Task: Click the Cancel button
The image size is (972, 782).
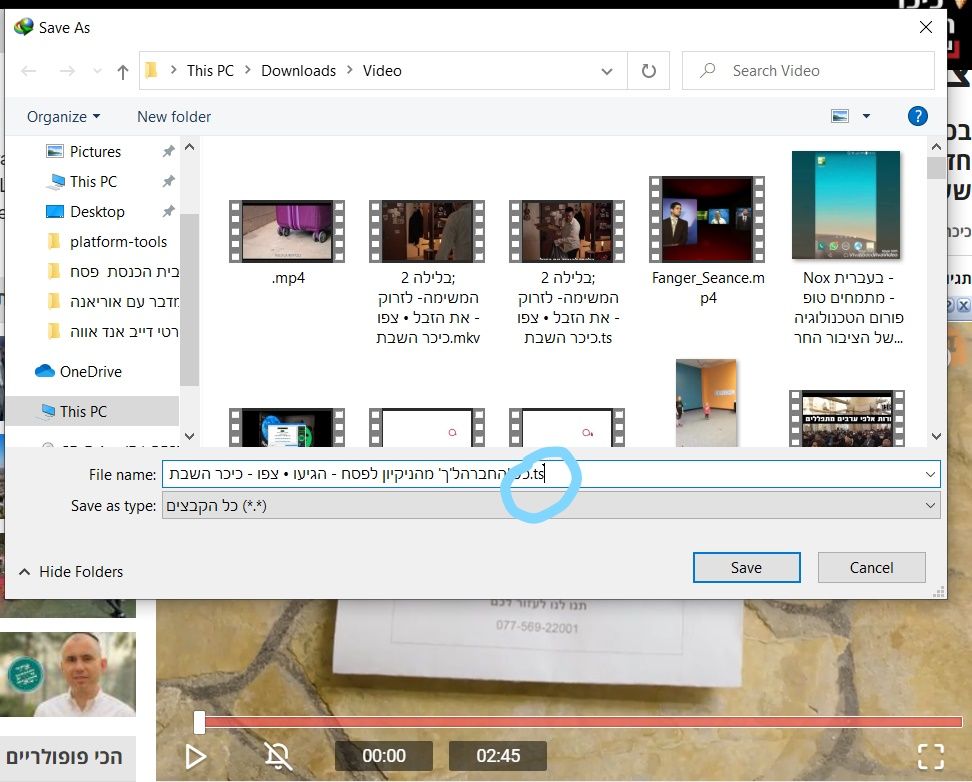Action: (872, 567)
